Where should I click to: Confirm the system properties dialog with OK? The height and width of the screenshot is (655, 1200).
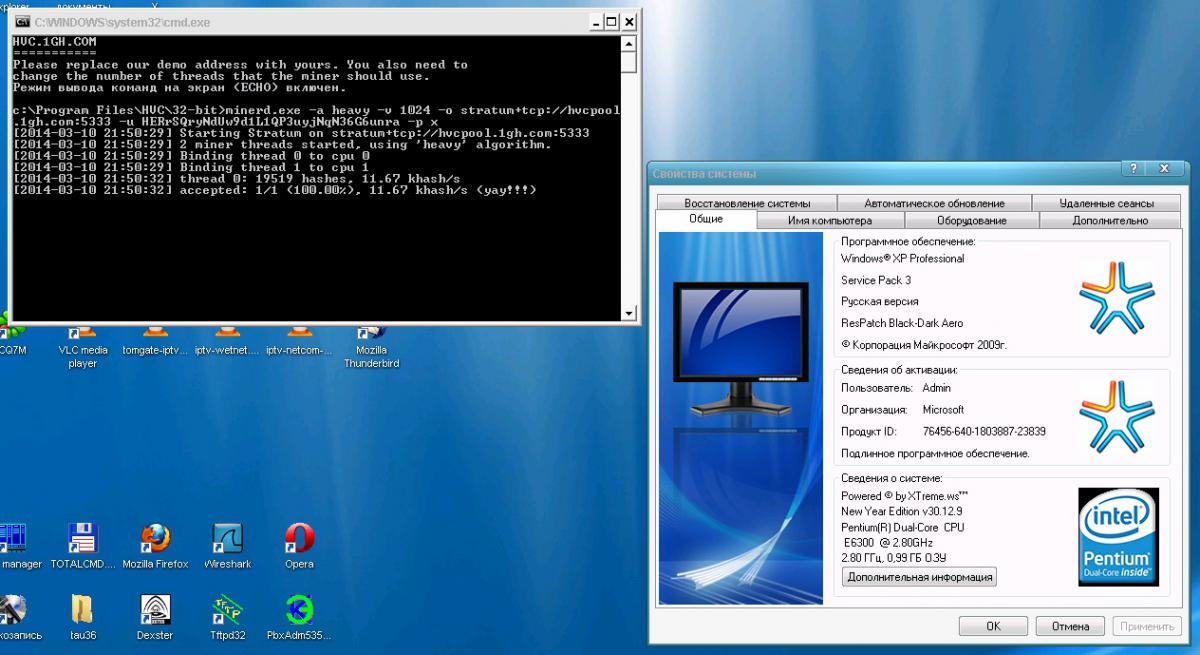point(993,626)
